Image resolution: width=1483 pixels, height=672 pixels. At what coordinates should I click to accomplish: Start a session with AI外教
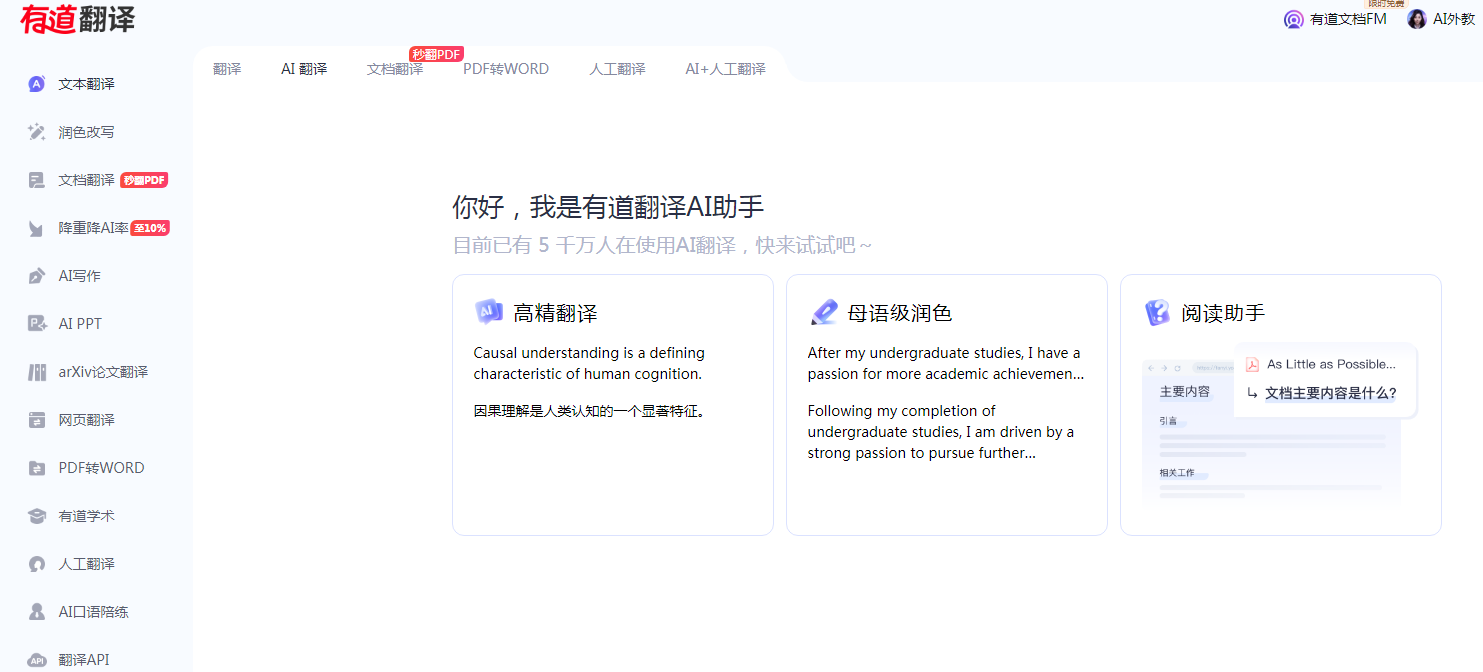(1441, 18)
